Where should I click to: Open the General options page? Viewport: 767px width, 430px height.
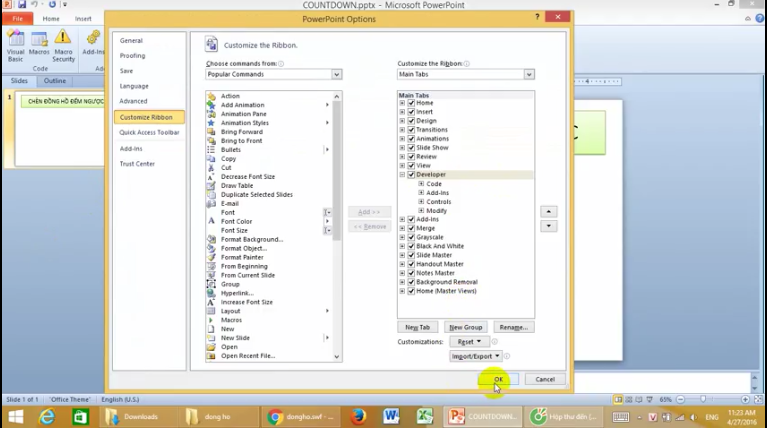(131, 41)
